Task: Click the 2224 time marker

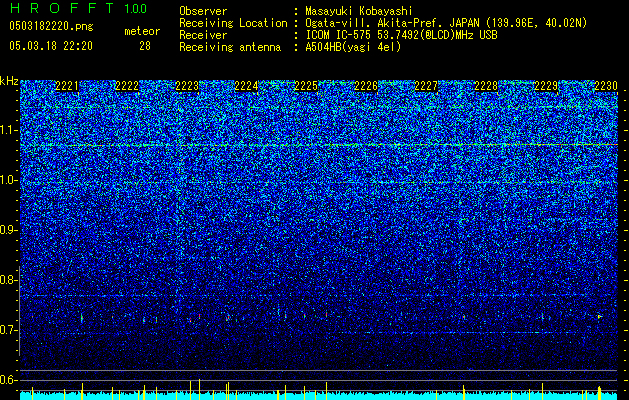Action: 246,86
